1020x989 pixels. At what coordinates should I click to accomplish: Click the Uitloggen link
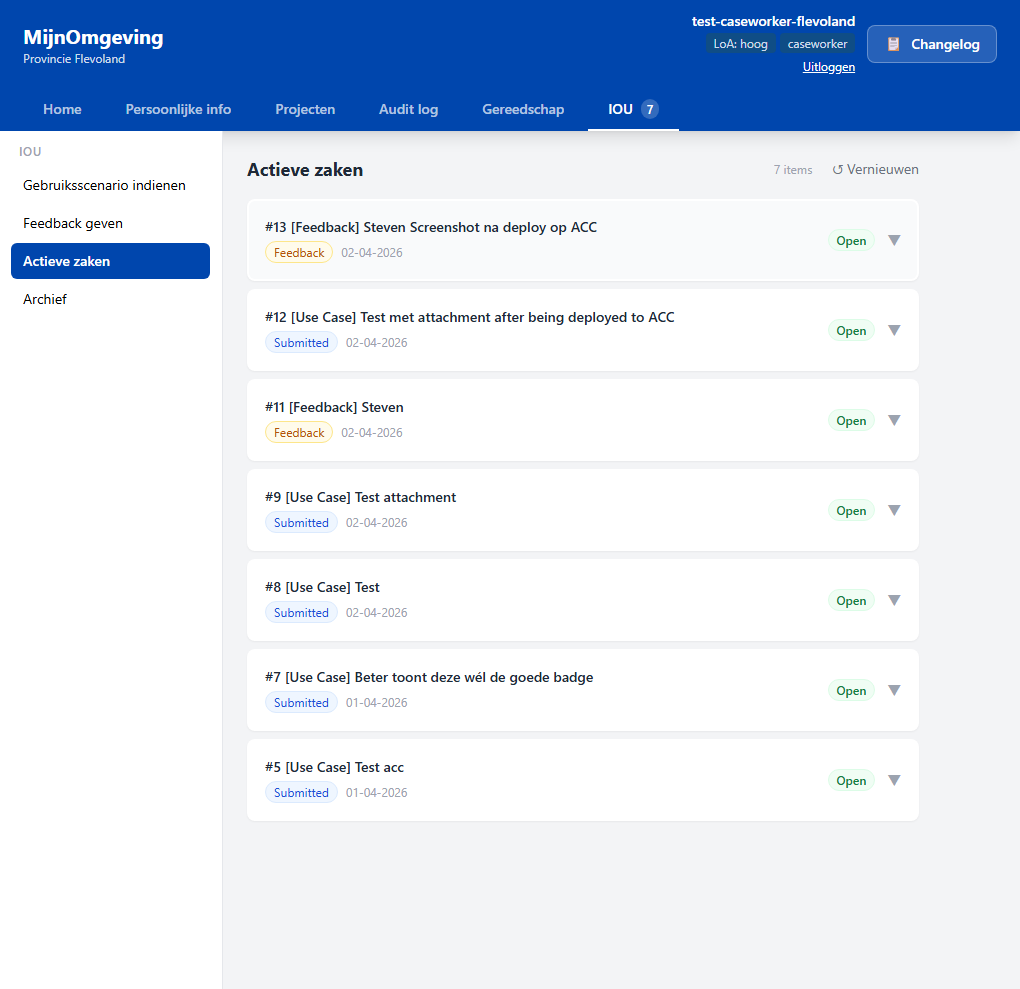click(828, 66)
